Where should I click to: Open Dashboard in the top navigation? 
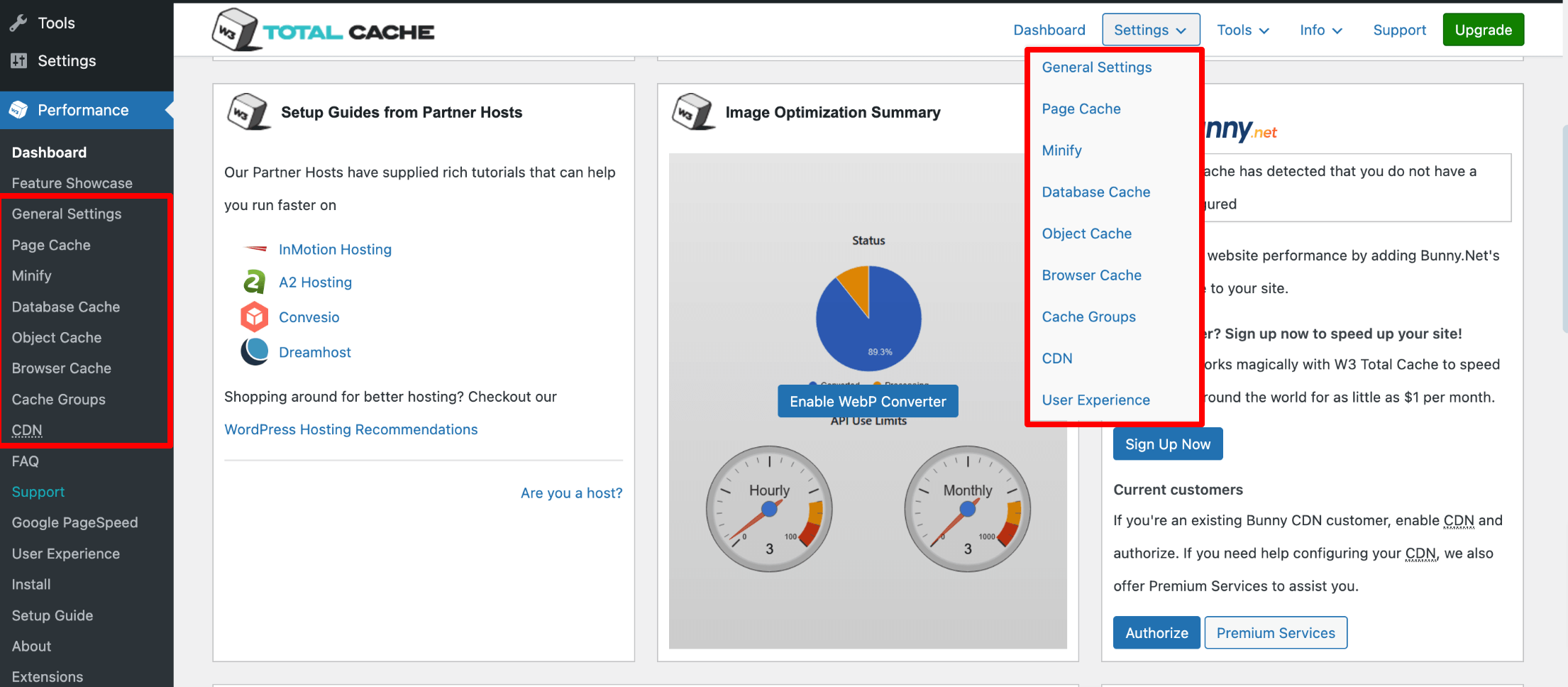coord(1049,30)
